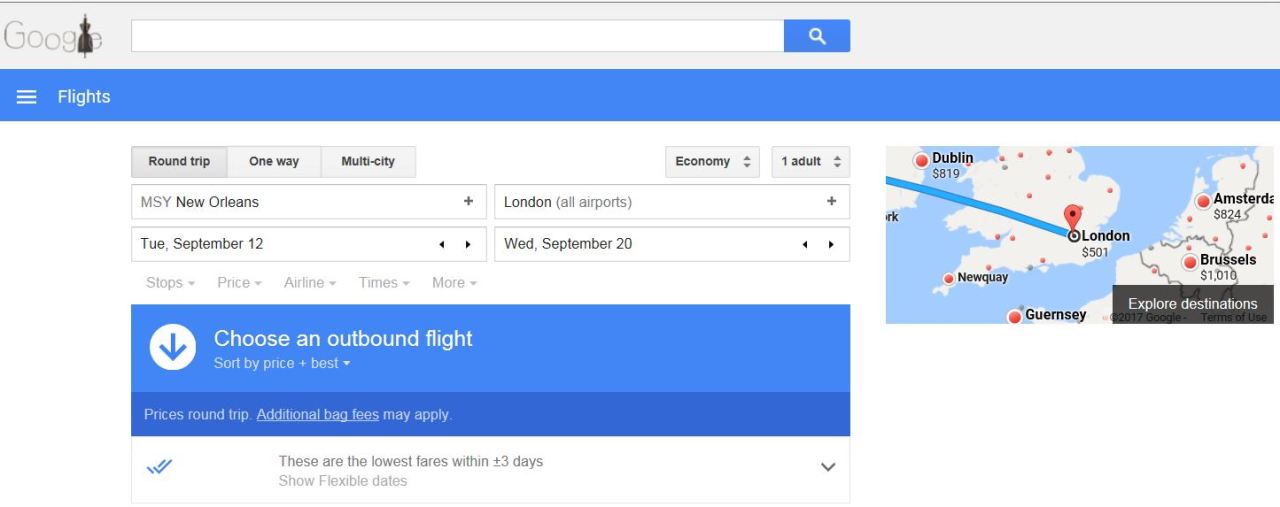Go to previous departure date arrow
Screen dimensions: 1280x507
pos(443,245)
